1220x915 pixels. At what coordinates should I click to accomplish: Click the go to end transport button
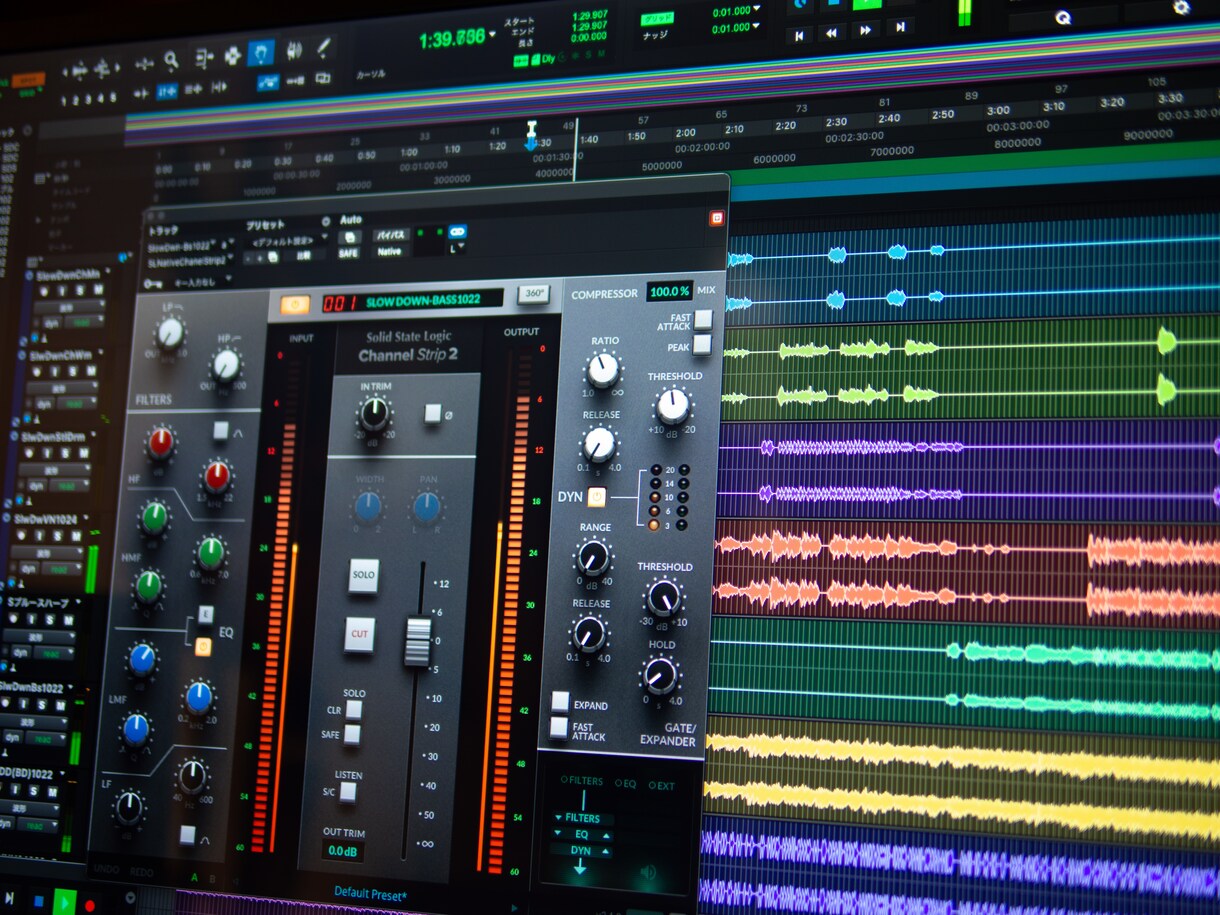pyautogui.click(x=899, y=29)
